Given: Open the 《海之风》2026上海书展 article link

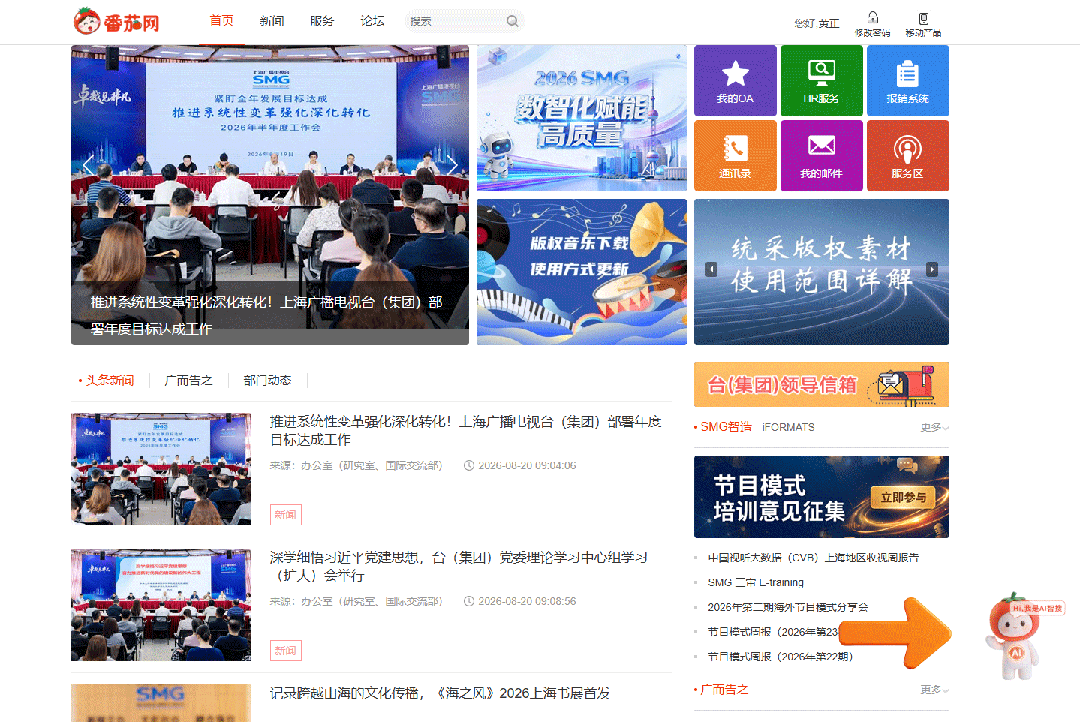Looking at the screenshot, I should 439,693.
